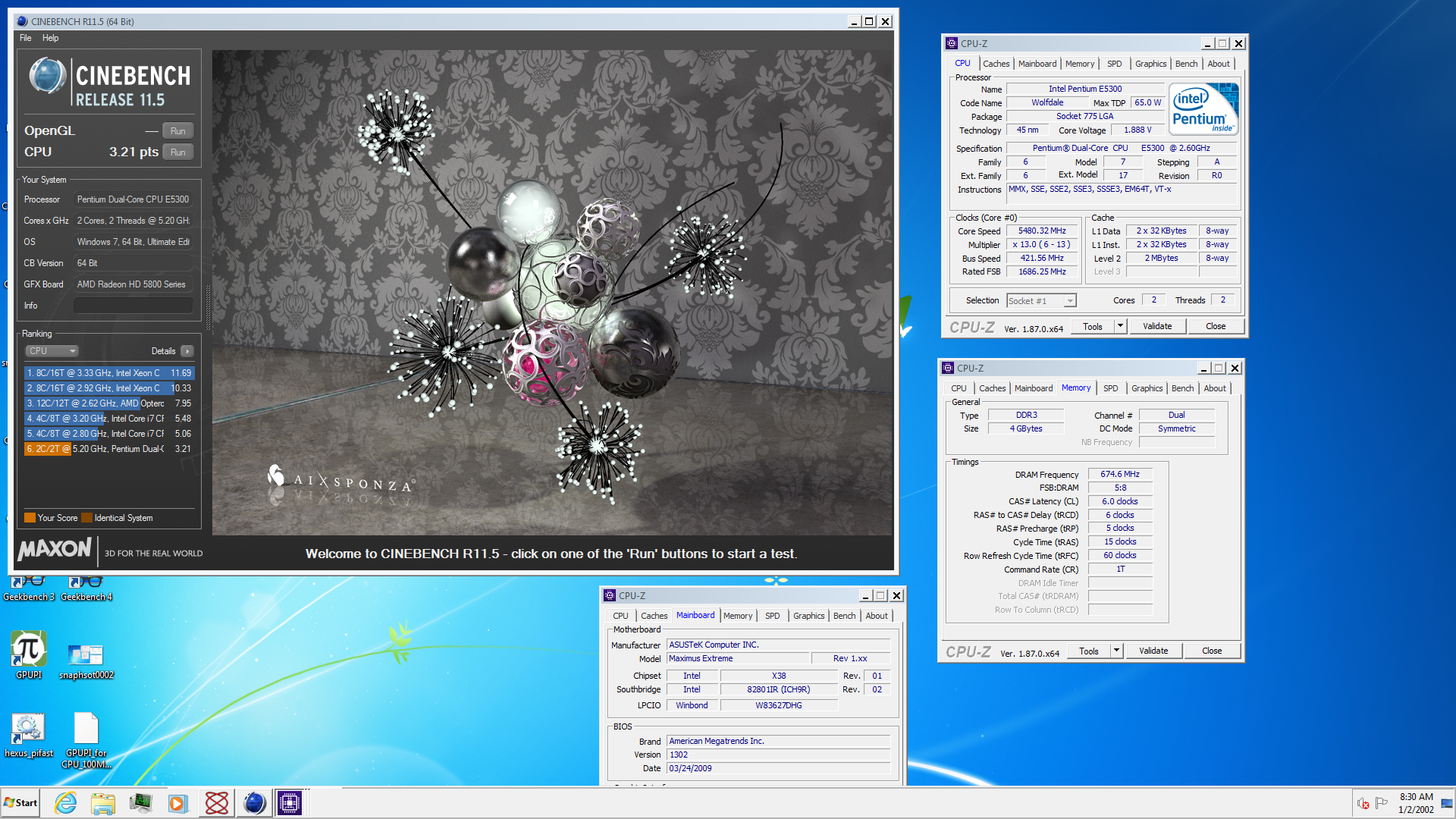Click Core Speed value 5480.32 MHz
This screenshot has height=819, width=1456.
coord(1042,231)
